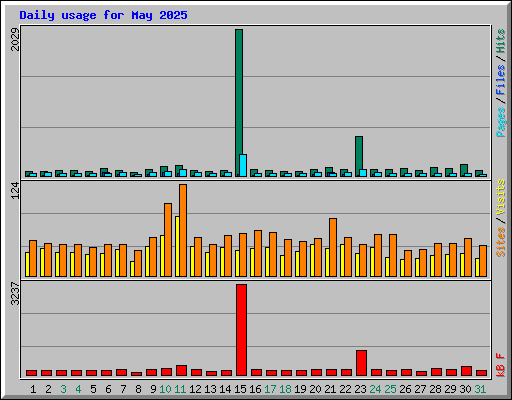Screen dimensions: 512x400
Task: Select the tall red KB bar for day 15
Action: [241, 330]
